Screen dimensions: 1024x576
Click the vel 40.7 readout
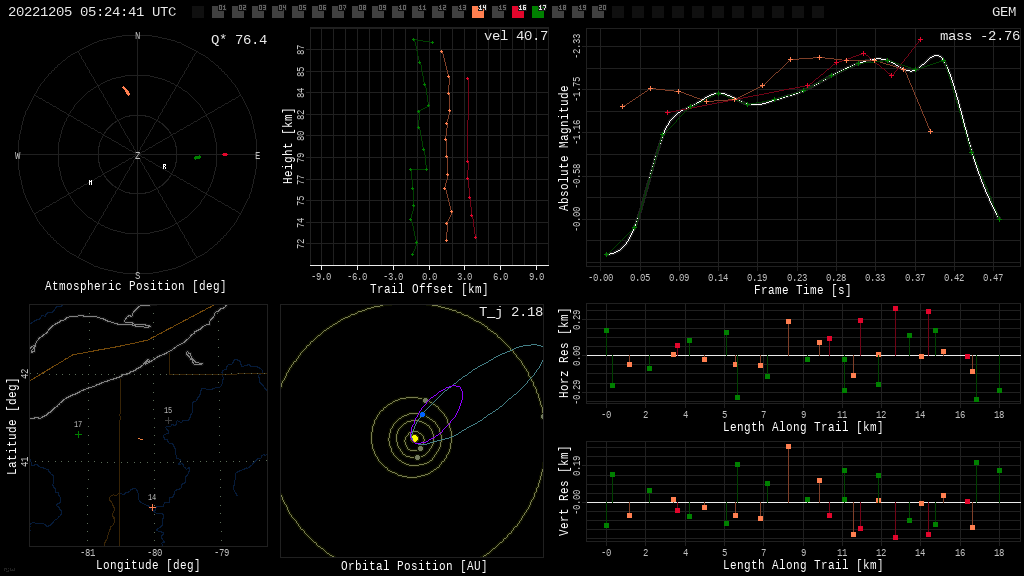[516, 36]
